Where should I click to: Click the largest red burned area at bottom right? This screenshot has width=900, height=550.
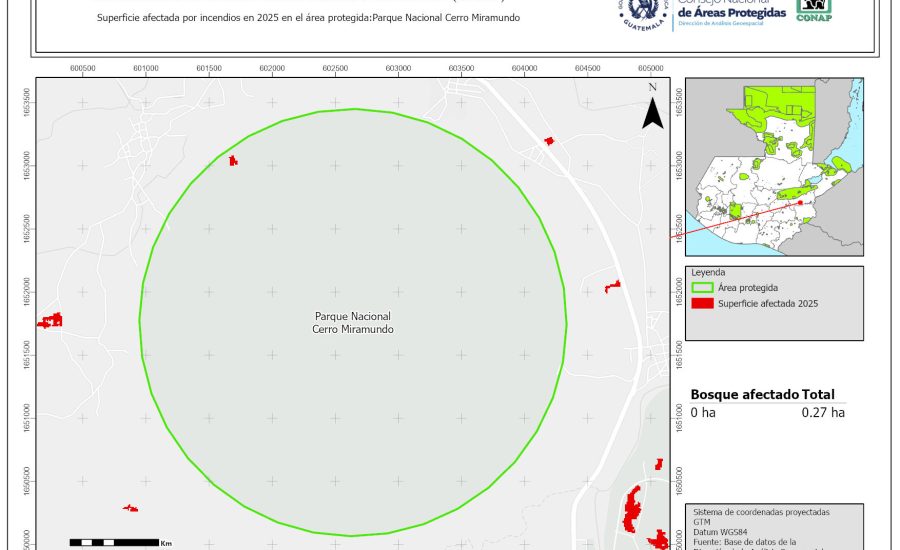(x=631, y=508)
